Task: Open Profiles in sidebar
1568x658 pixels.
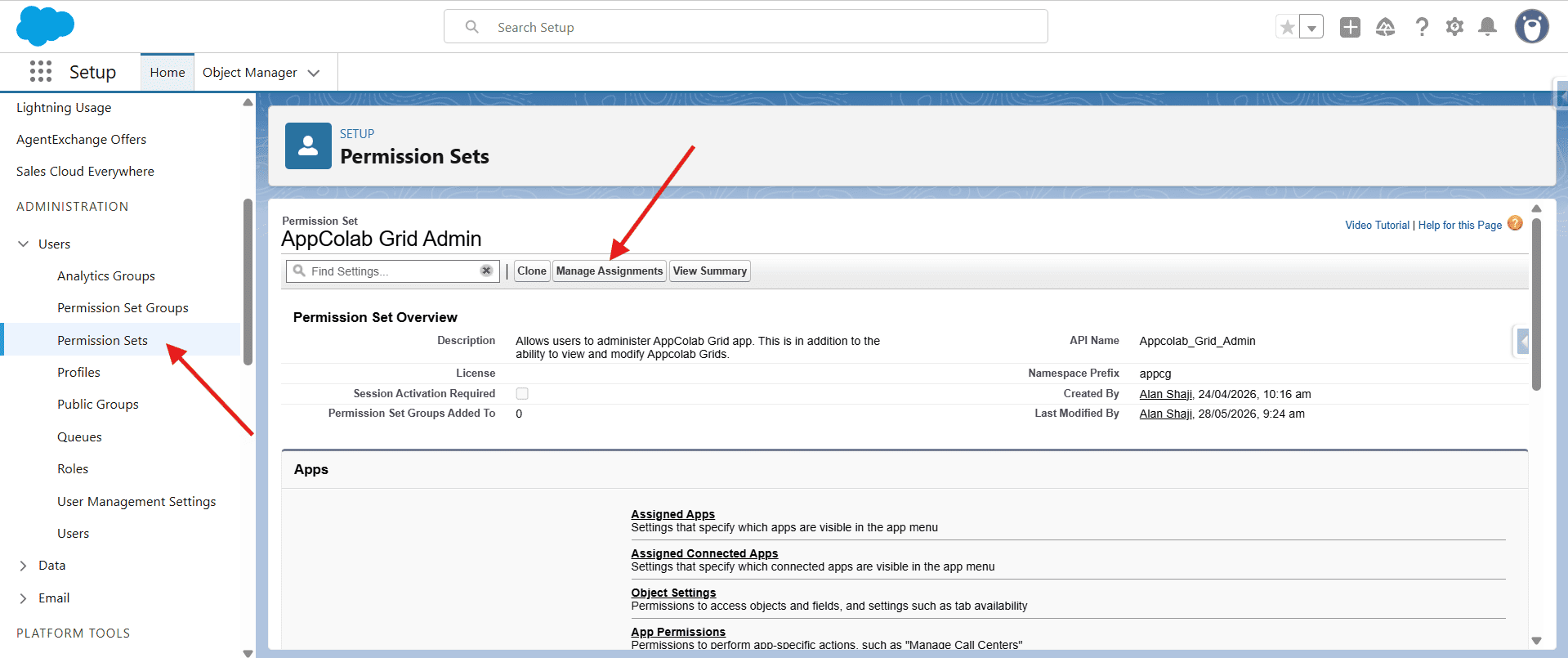Action: pos(78,373)
